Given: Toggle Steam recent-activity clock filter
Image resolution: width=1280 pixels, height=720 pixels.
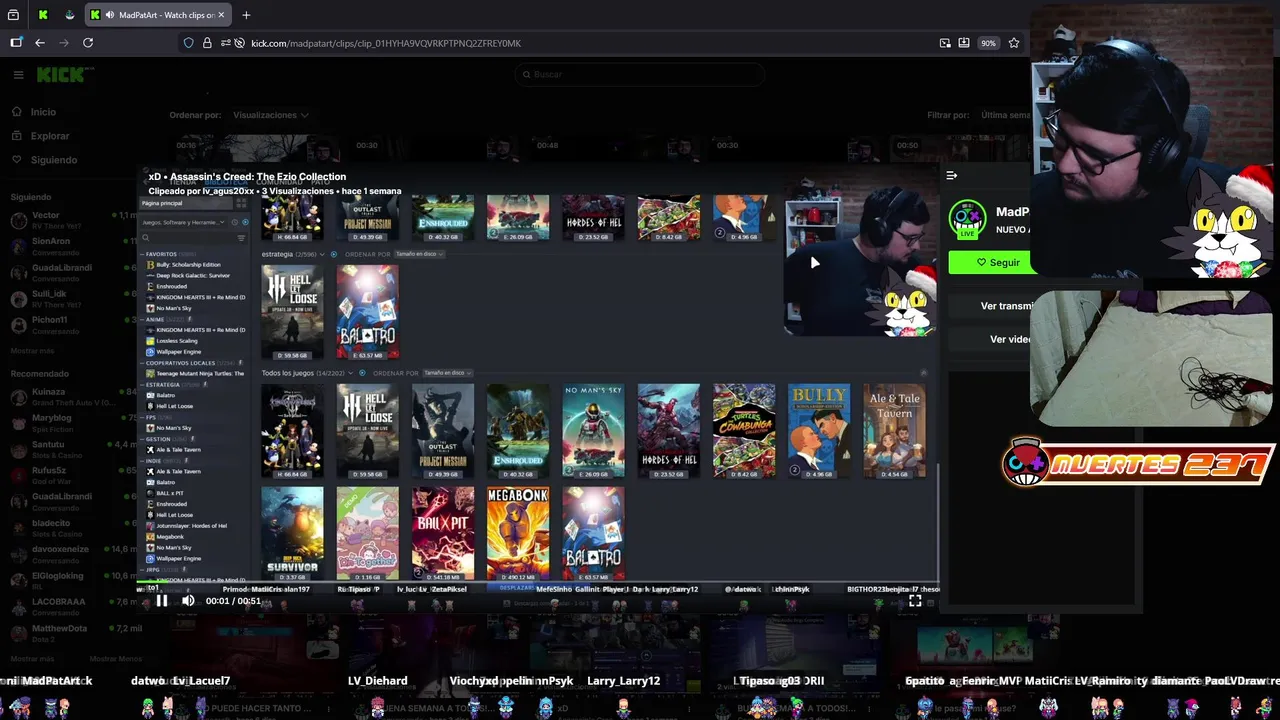Looking at the screenshot, I should [x=234, y=222].
